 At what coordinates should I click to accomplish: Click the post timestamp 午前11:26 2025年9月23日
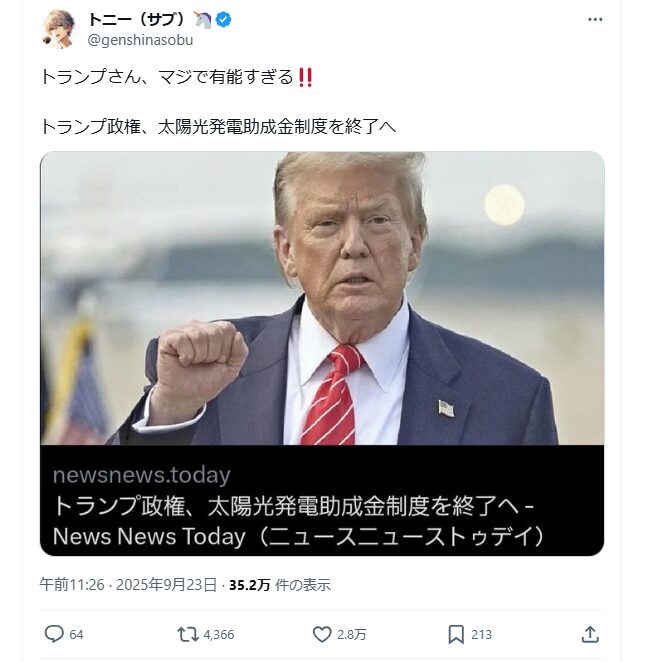(128, 585)
